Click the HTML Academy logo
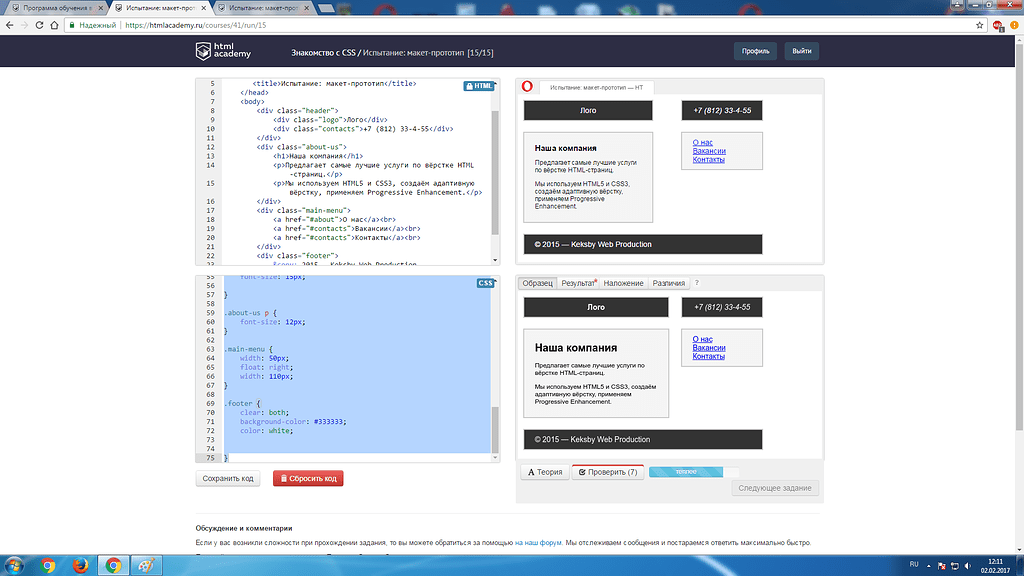 tap(224, 51)
